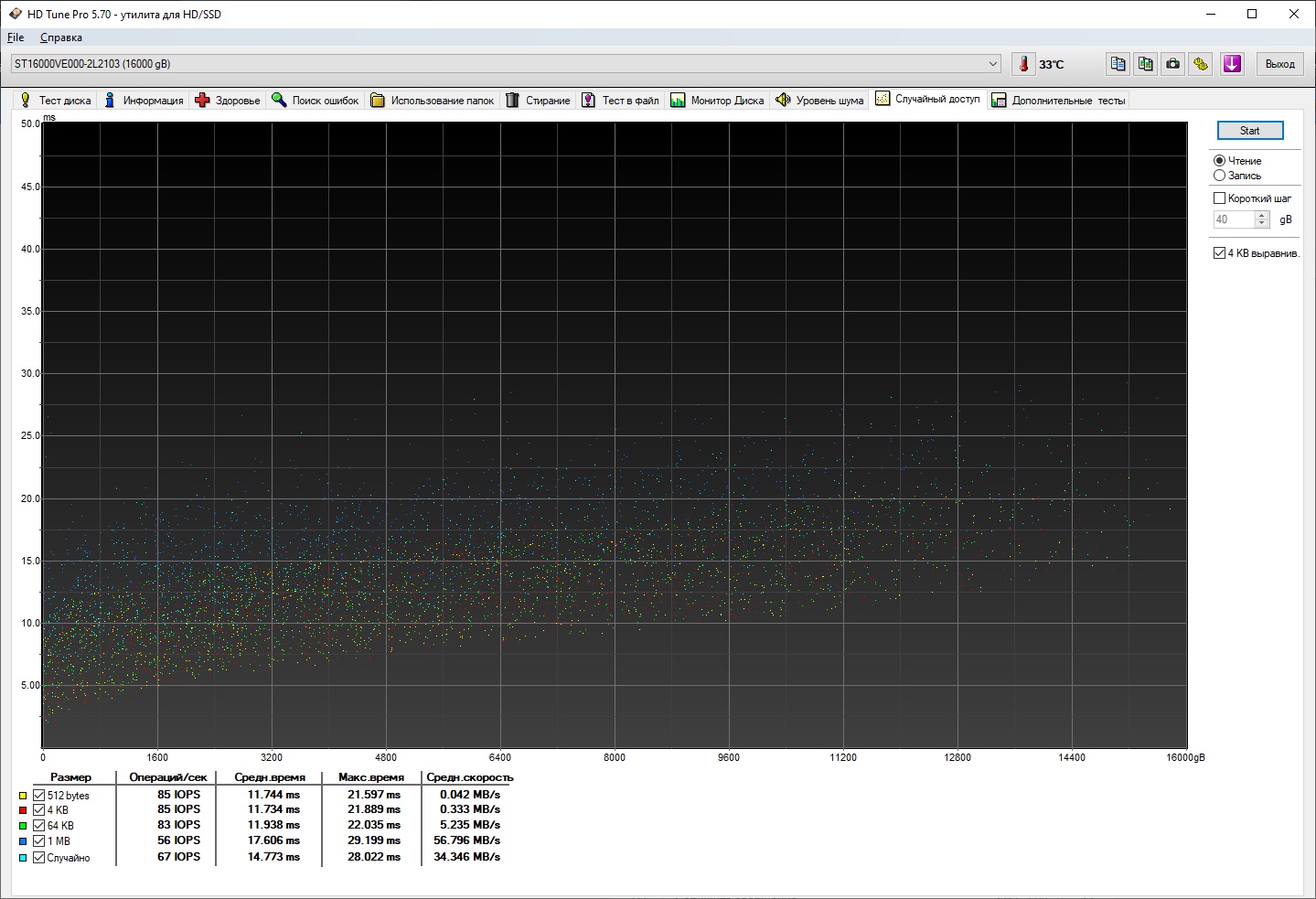
Task: Click the 56.796 MB/s average speed value
Action: pyautogui.click(x=466, y=840)
